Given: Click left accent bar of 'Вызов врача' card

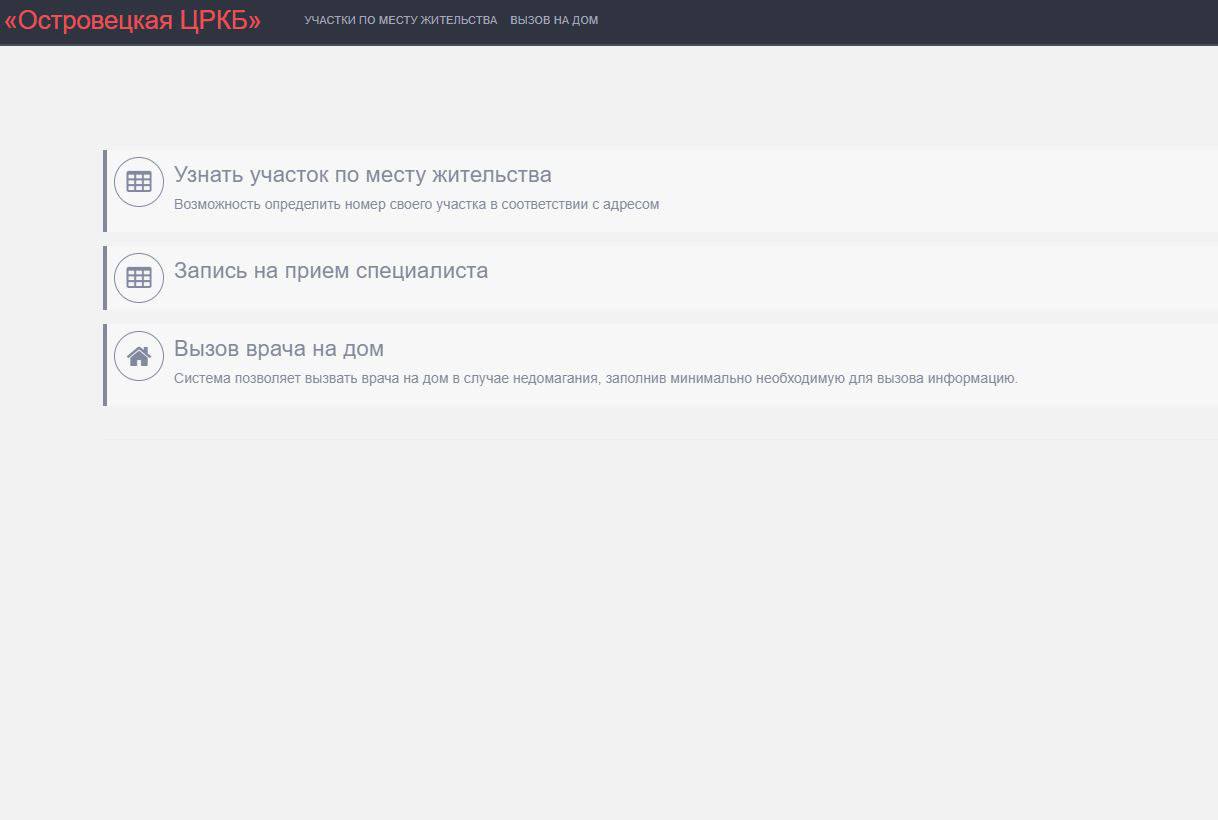Looking at the screenshot, I should click(x=105, y=364).
